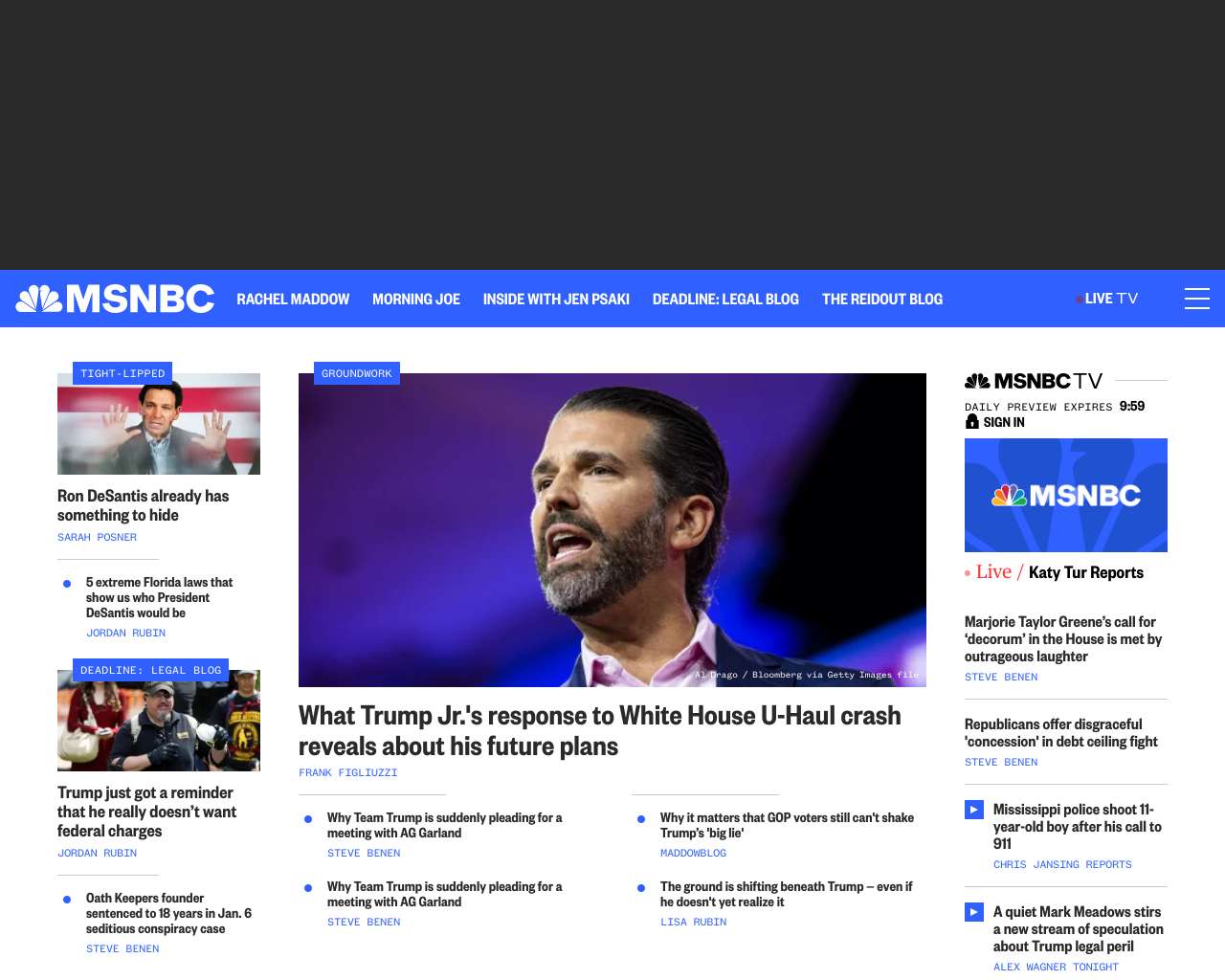Open Katy Tur Reports live link

(x=1086, y=572)
